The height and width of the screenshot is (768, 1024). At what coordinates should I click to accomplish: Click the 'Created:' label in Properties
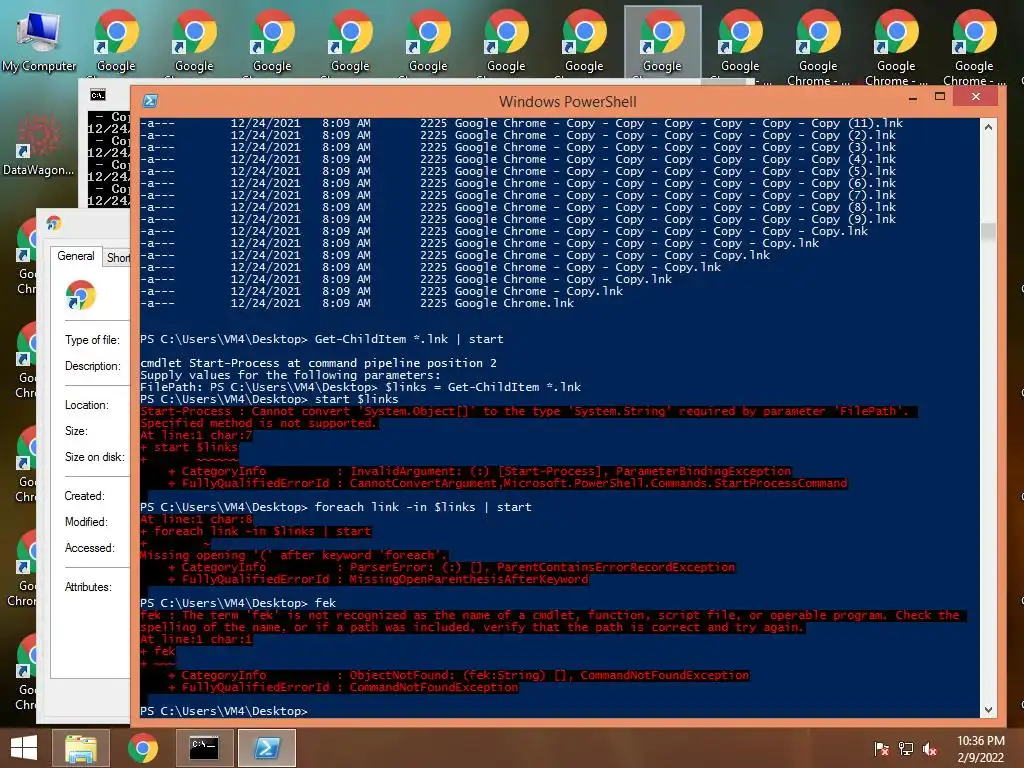(84, 496)
